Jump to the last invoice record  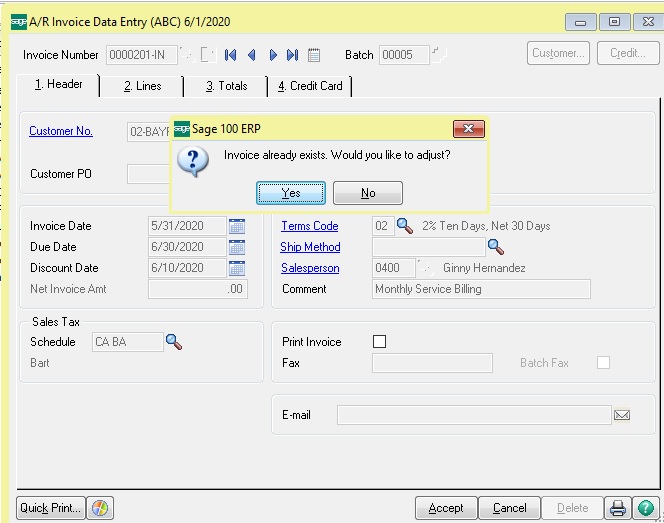click(292, 55)
